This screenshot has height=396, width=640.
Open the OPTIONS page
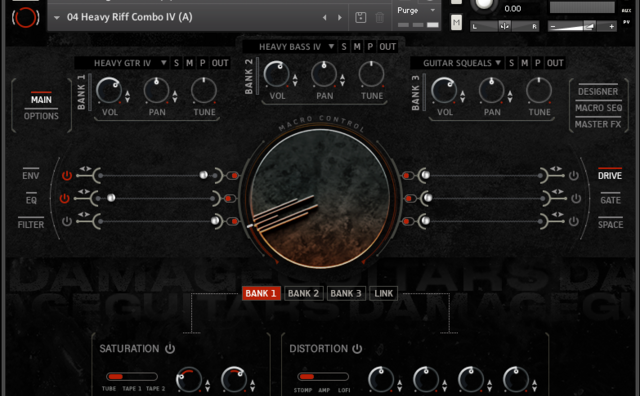tap(41, 116)
